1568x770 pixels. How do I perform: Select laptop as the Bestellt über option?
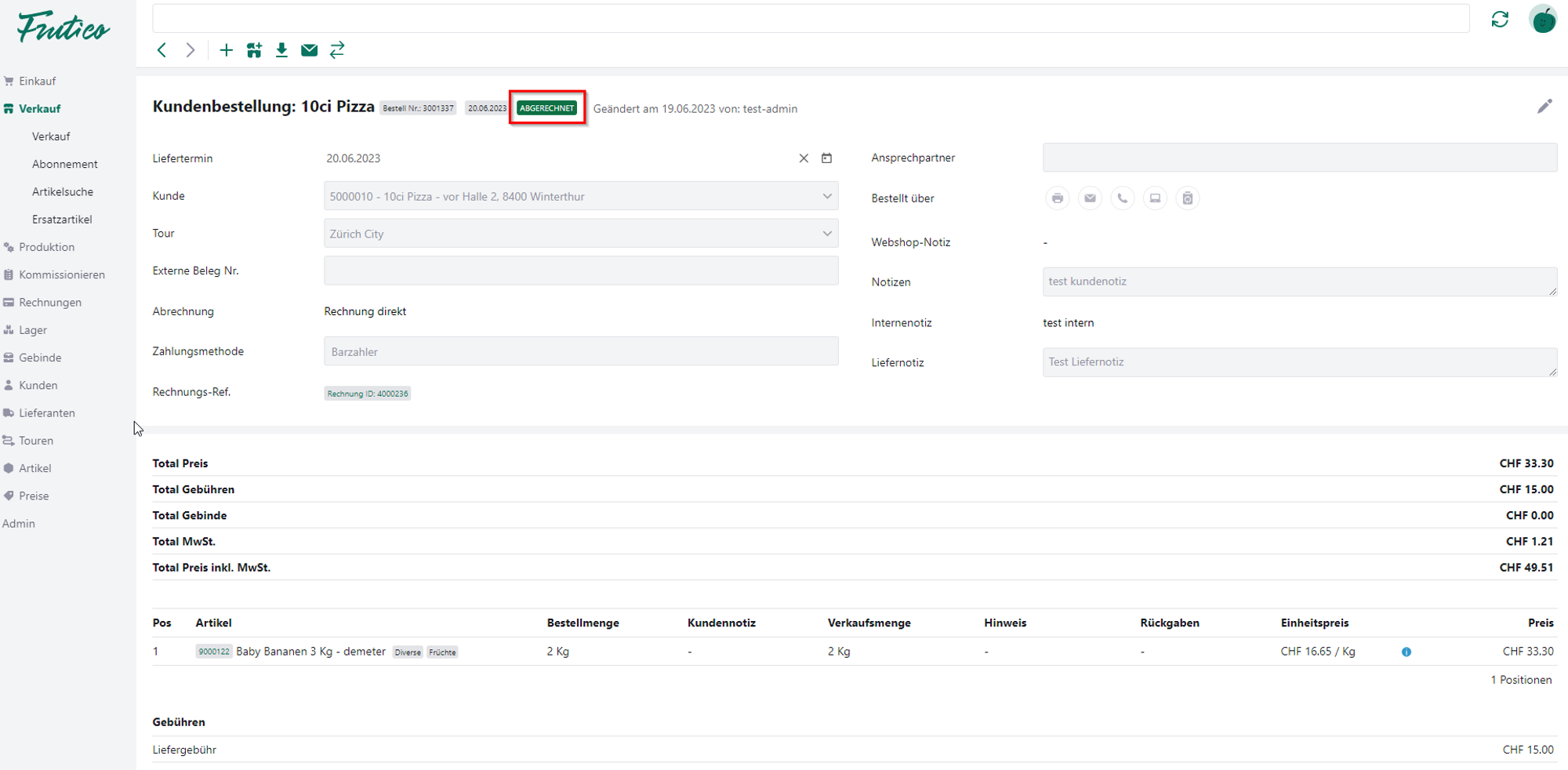pos(1155,198)
